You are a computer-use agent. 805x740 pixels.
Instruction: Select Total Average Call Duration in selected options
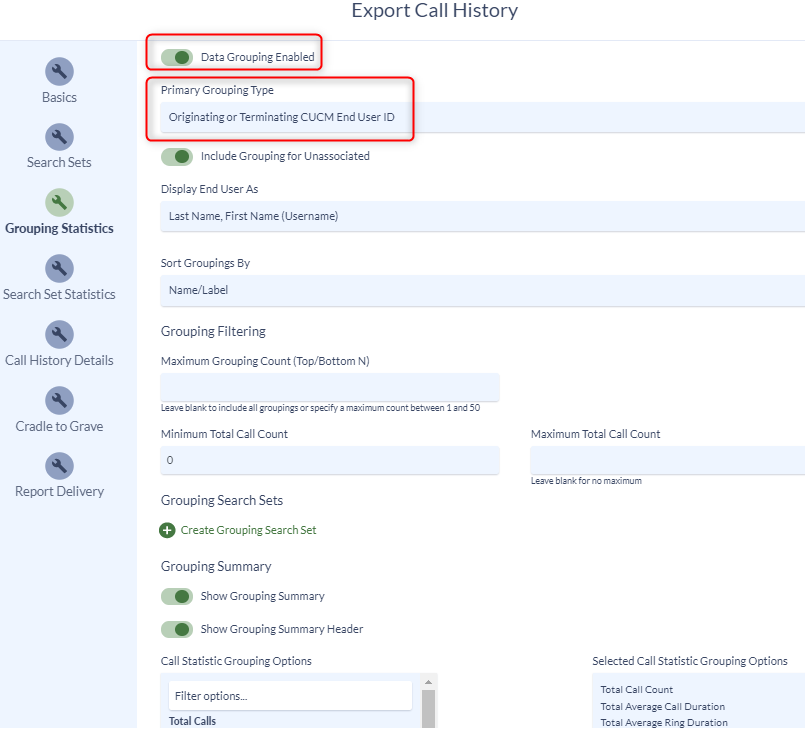coord(663,707)
